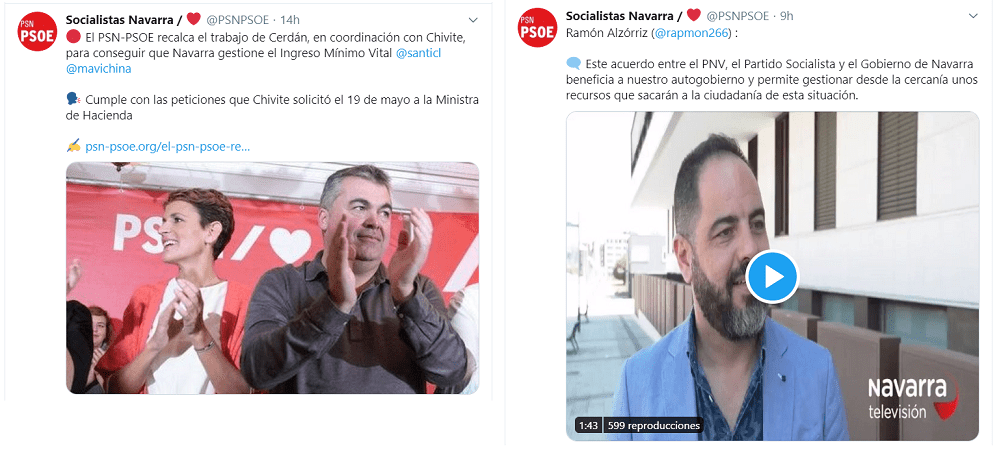Viewport: 999px width, 457px height.
Task: Open the photo of two people applauding
Action: [x=273, y=278]
